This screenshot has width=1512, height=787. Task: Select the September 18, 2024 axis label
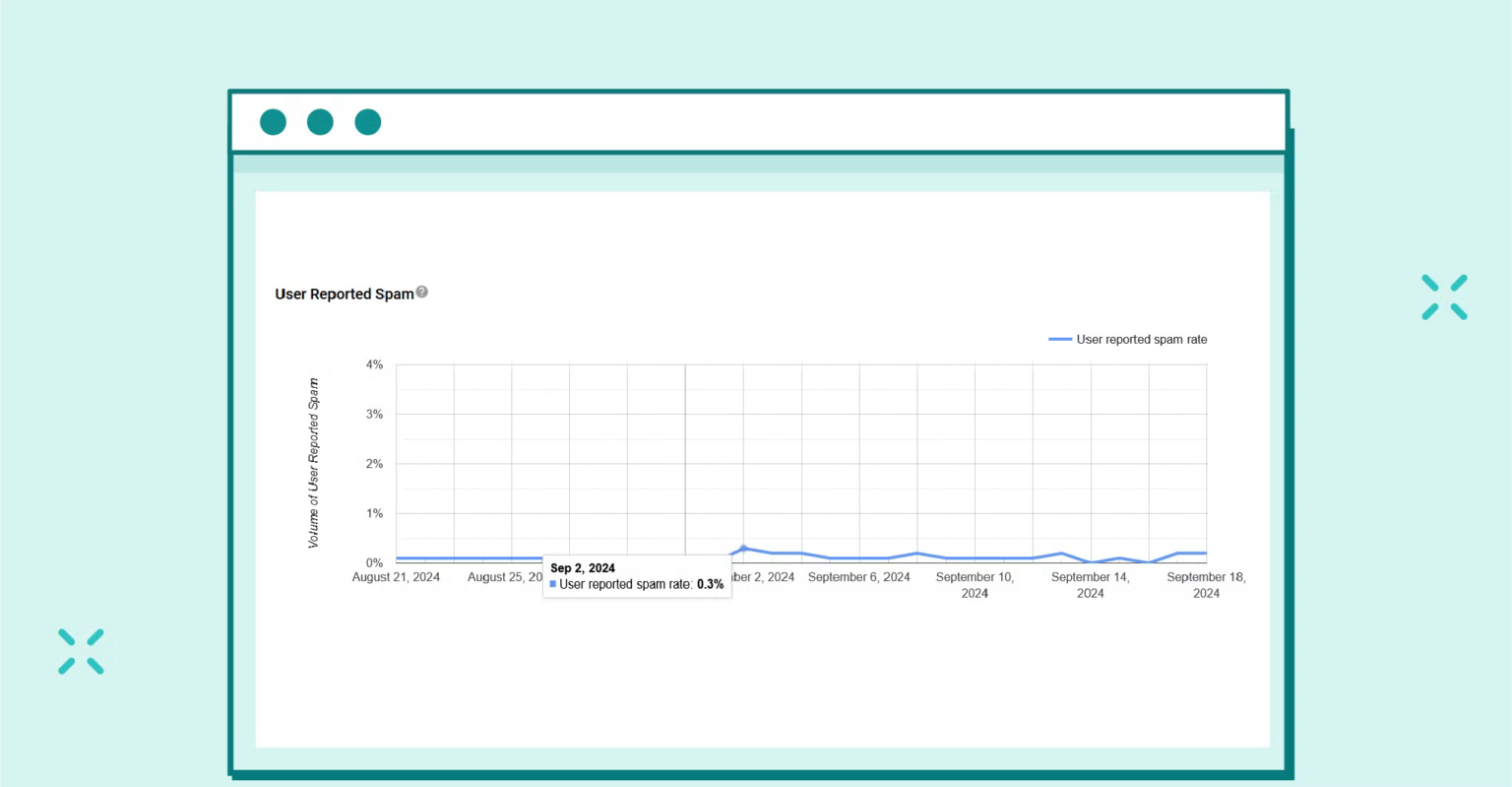pyautogui.click(x=1206, y=585)
